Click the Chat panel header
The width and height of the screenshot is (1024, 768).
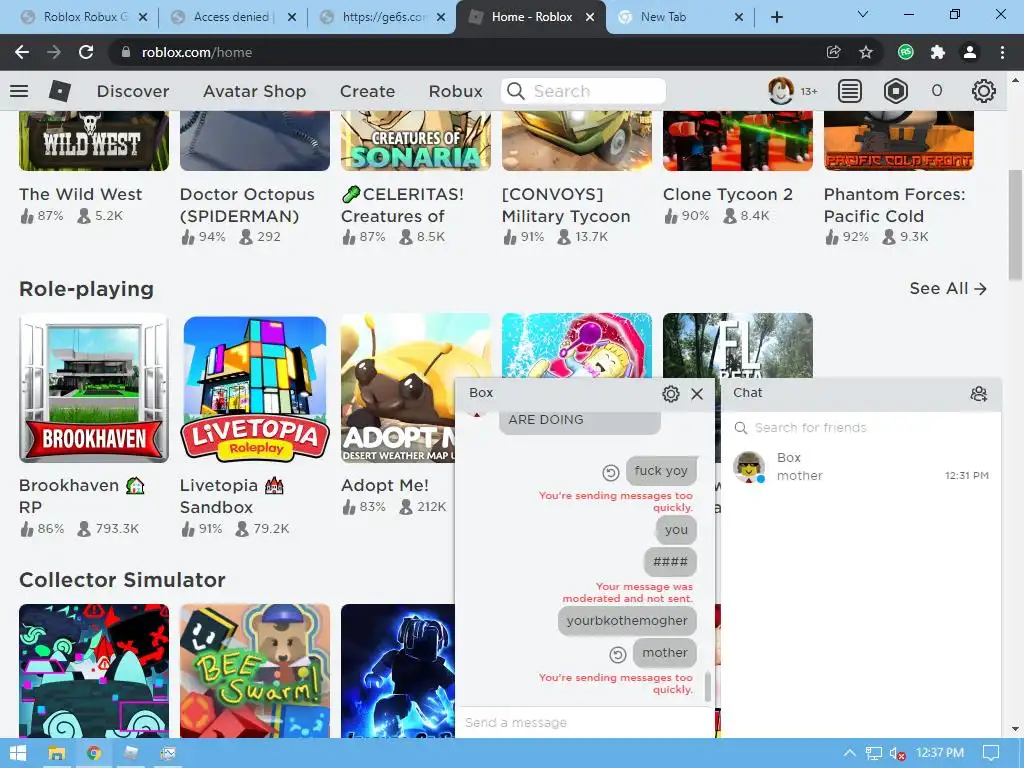point(861,394)
